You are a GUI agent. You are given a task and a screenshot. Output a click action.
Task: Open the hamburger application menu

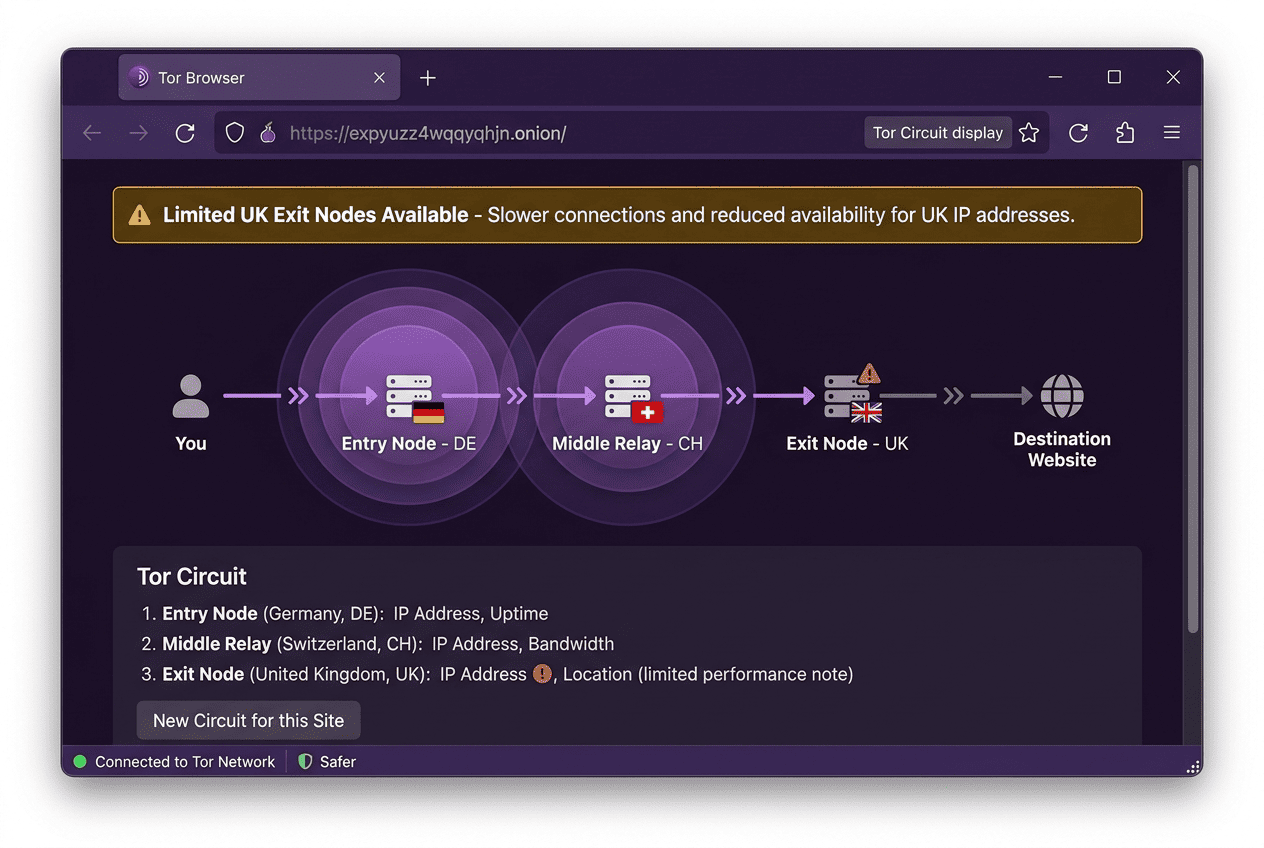pos(1172,133)
